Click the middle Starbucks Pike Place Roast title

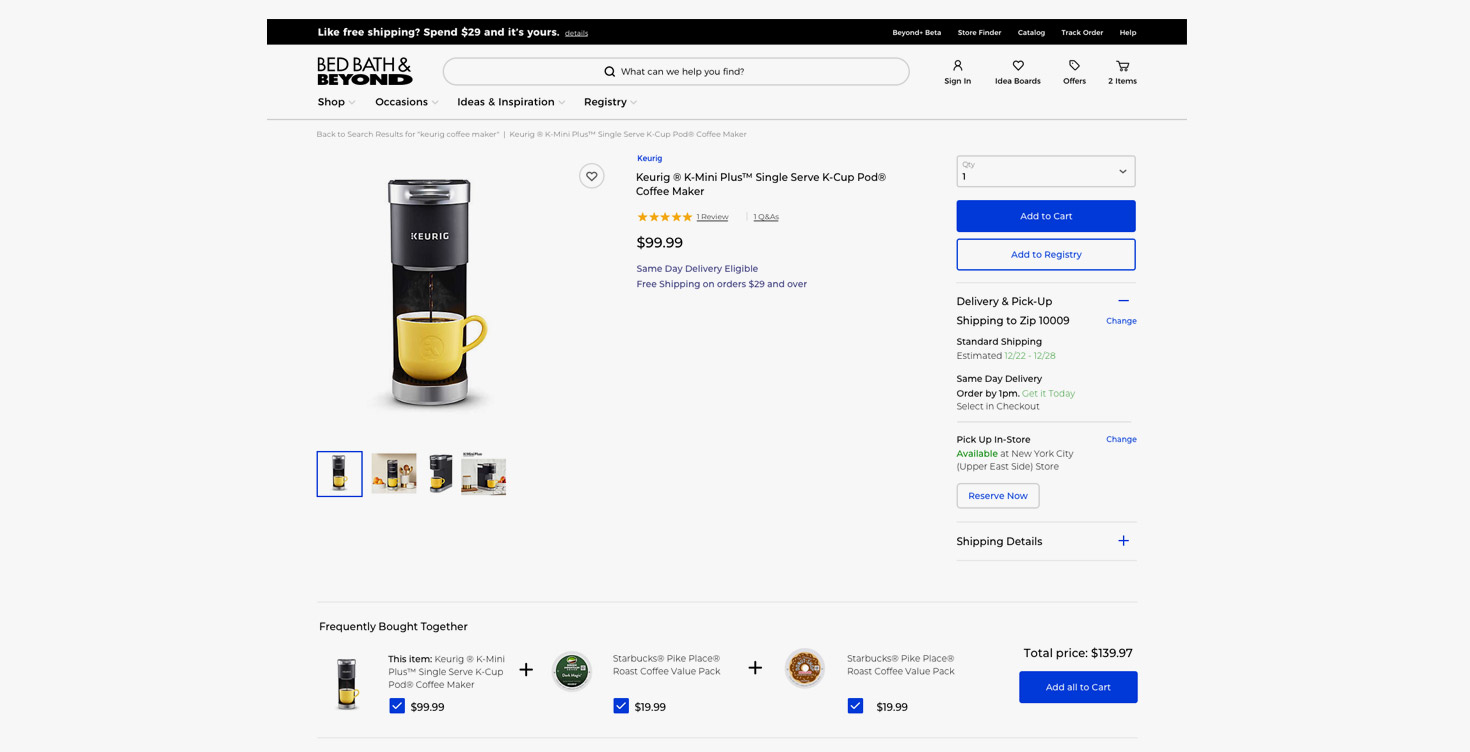pos(667,665)
